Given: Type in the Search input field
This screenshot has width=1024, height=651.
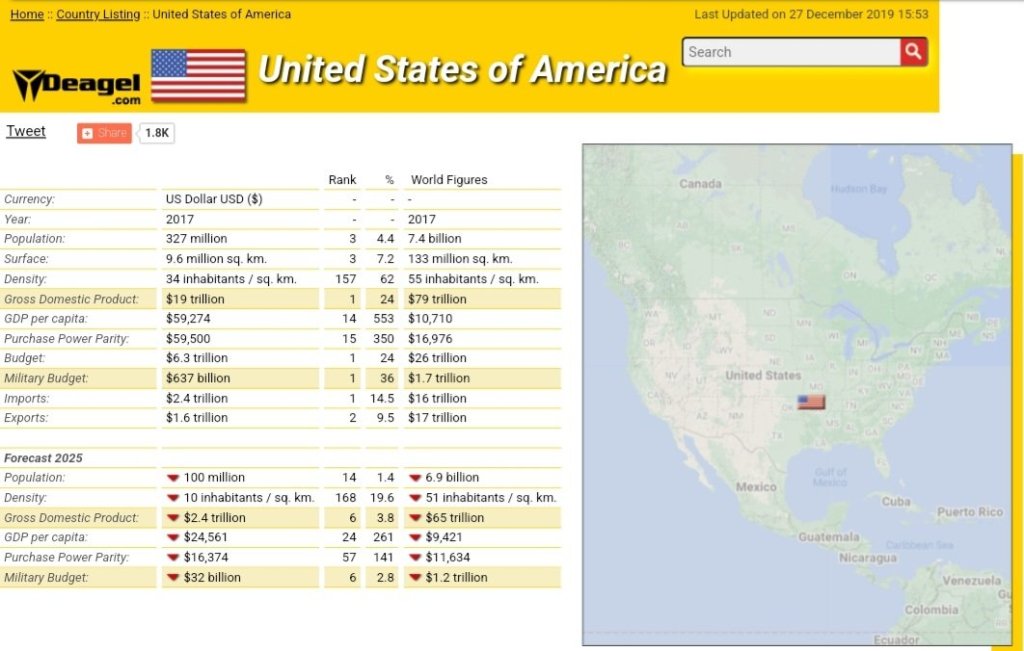Looking at the screenshot, I should (x=790, y=52).
